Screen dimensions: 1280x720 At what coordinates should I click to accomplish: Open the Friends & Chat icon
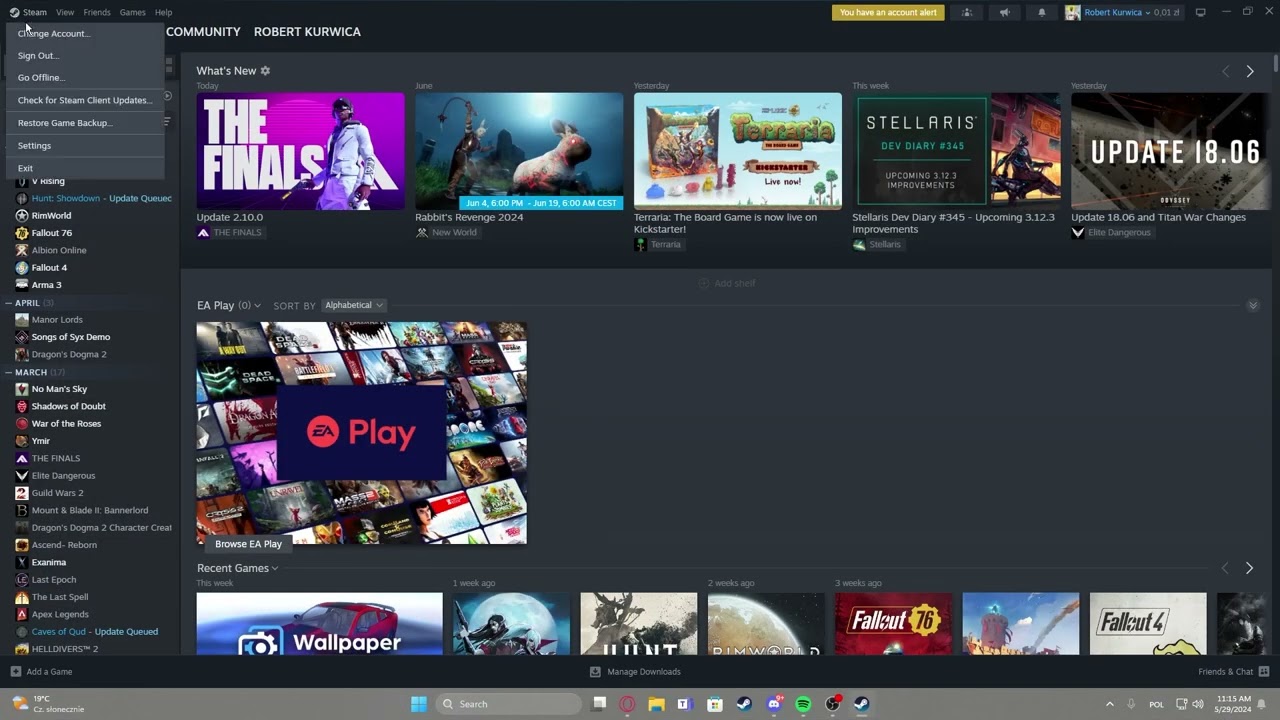pos(1264,672)
